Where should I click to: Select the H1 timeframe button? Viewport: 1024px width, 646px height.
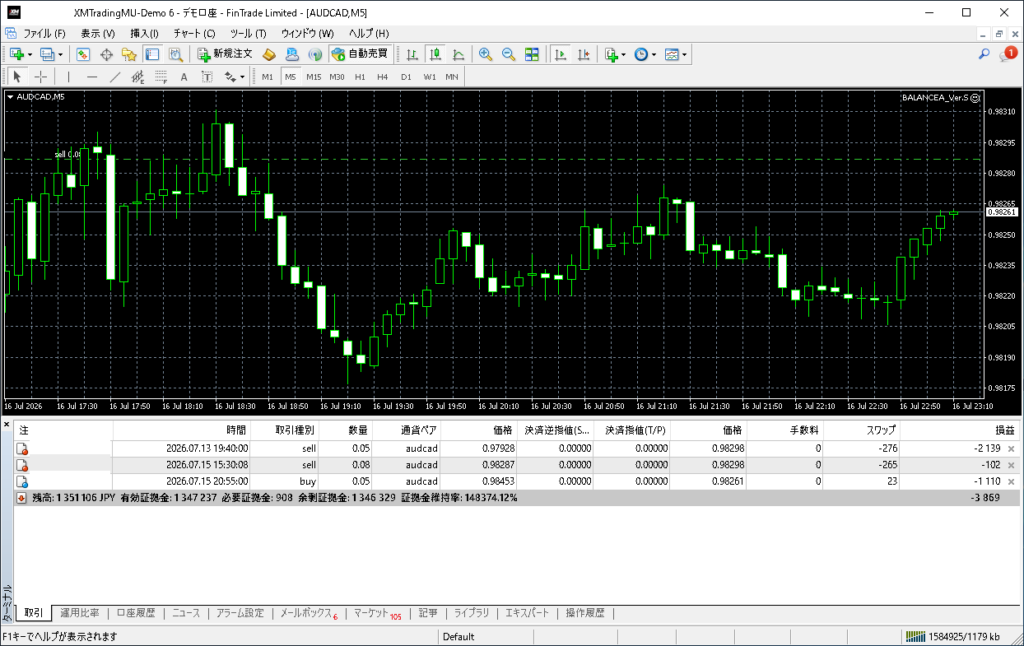pyautogui.click(x=360, y=77)
